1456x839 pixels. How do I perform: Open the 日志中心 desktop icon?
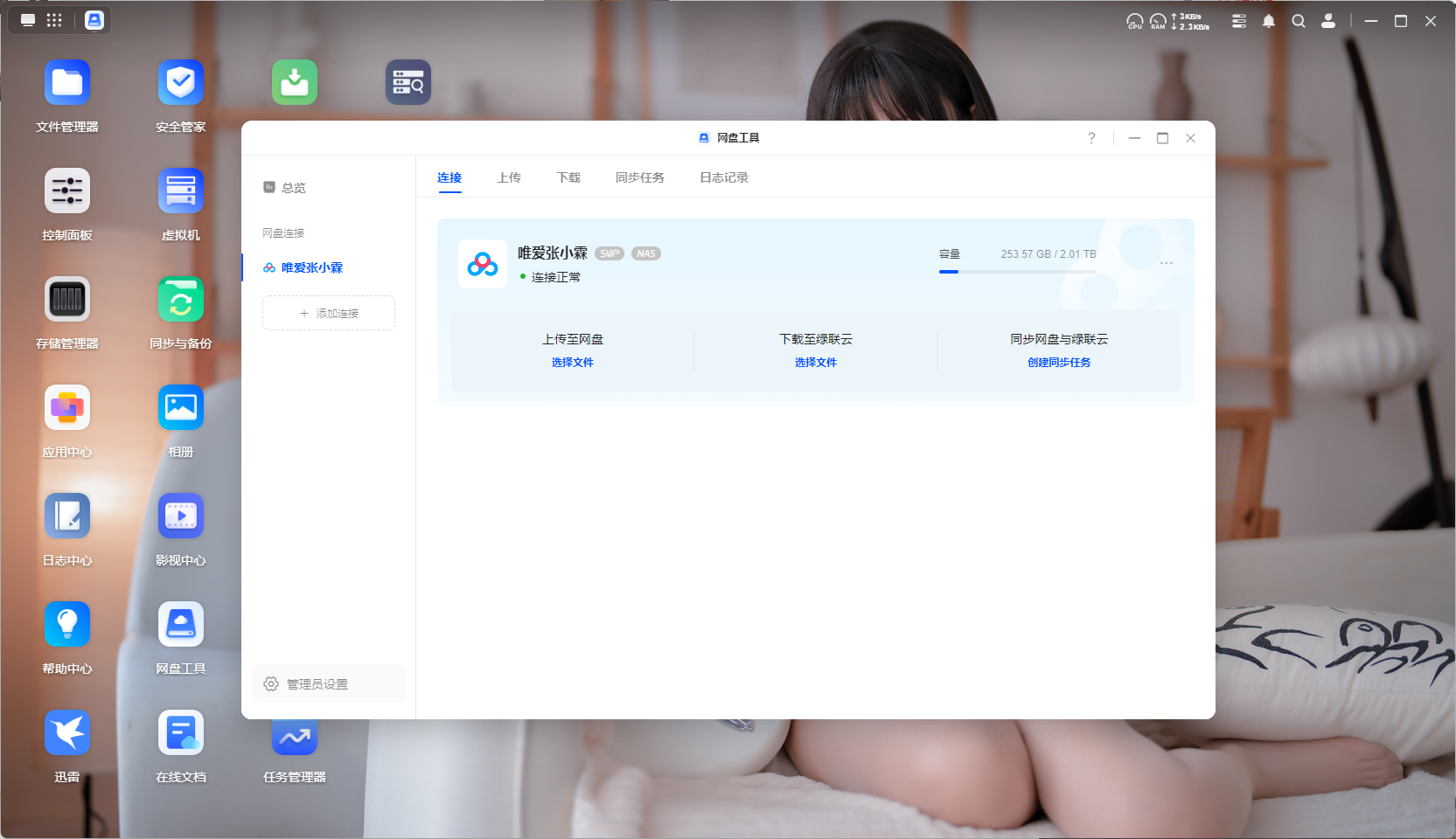click(67, 516)
